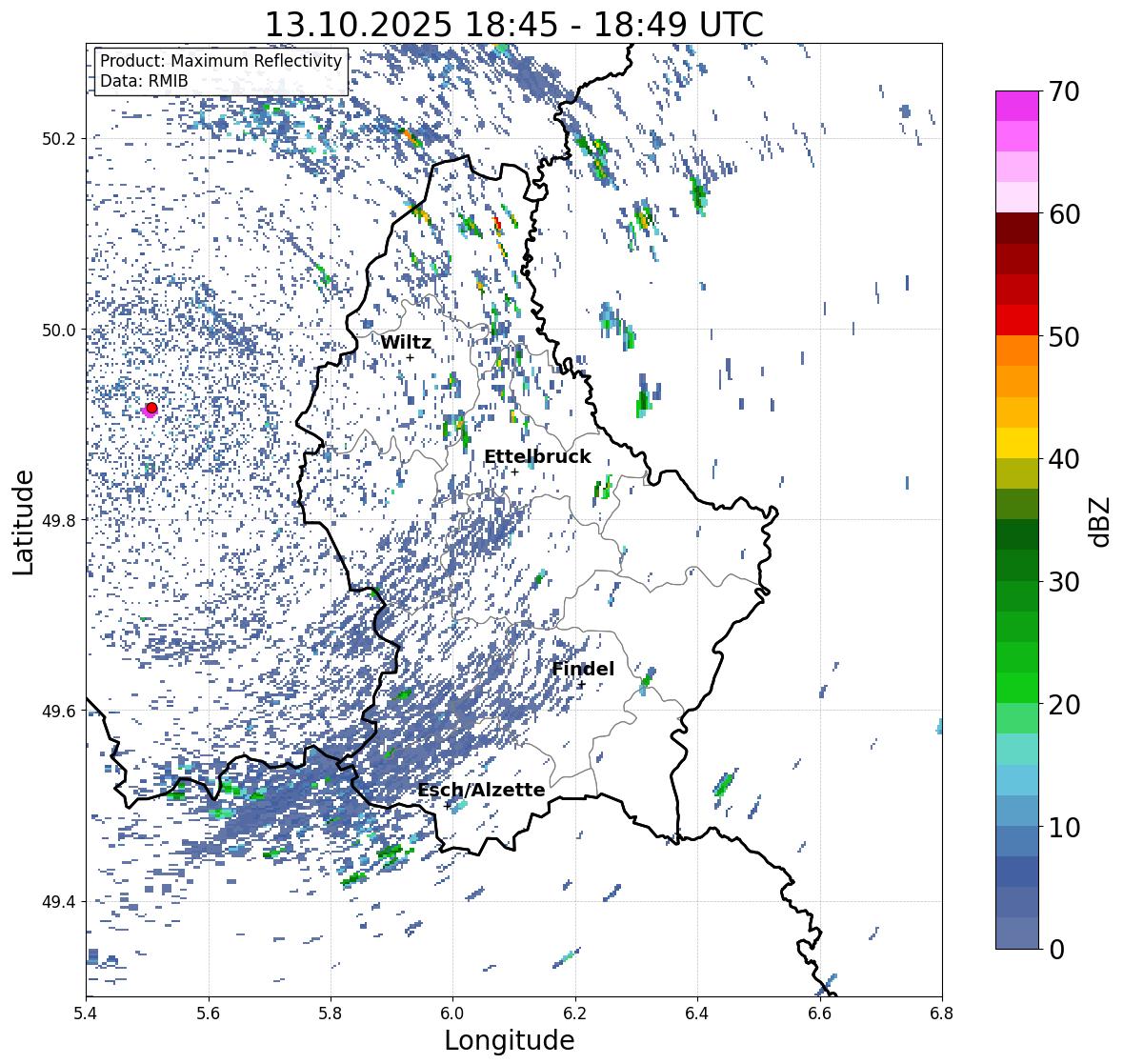Click latitude tick label 49.6
The width and height of the screenshot is (1123, 1064).
click(59, 711)
